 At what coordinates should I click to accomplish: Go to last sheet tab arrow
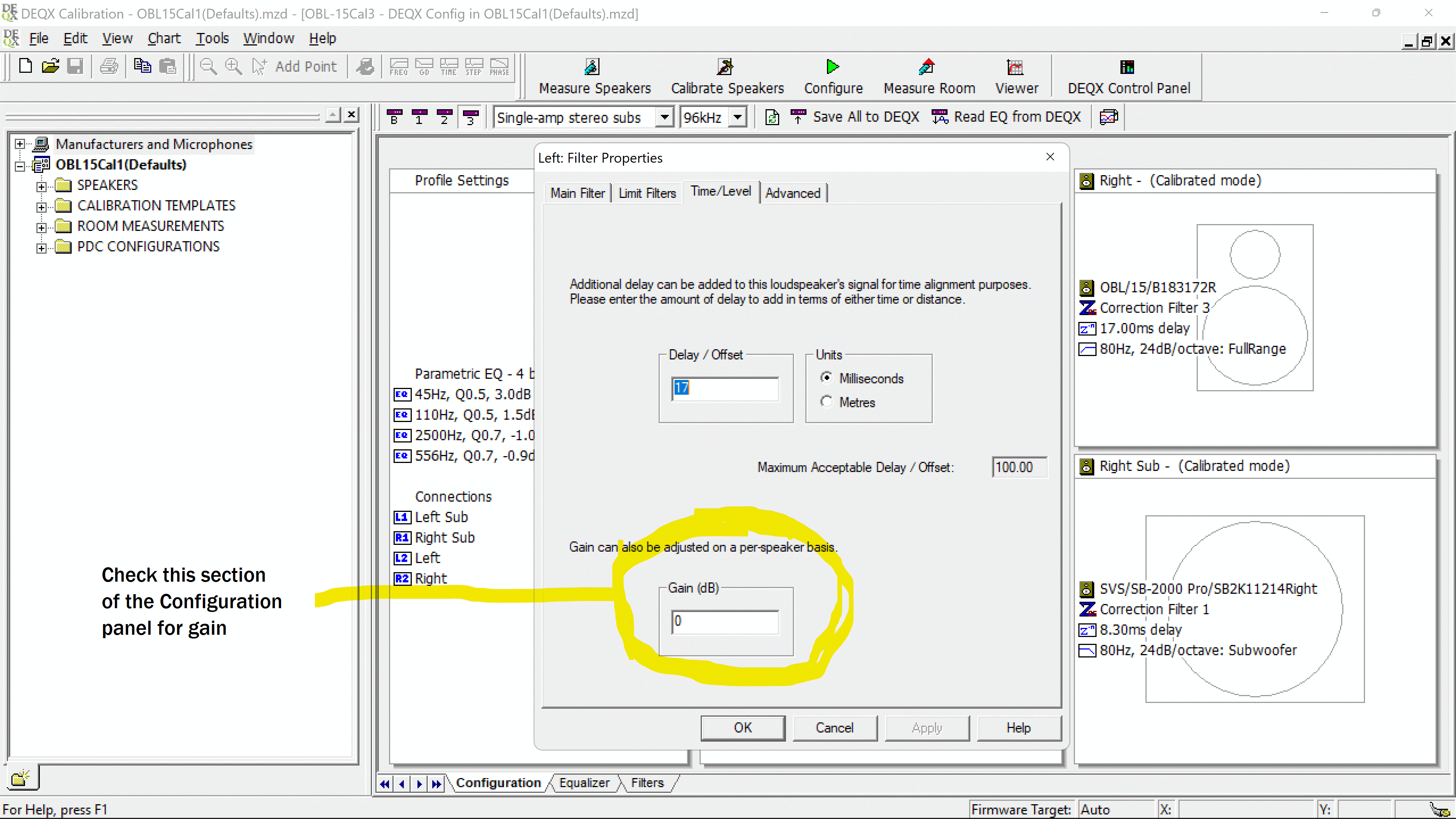pos(436,783)
